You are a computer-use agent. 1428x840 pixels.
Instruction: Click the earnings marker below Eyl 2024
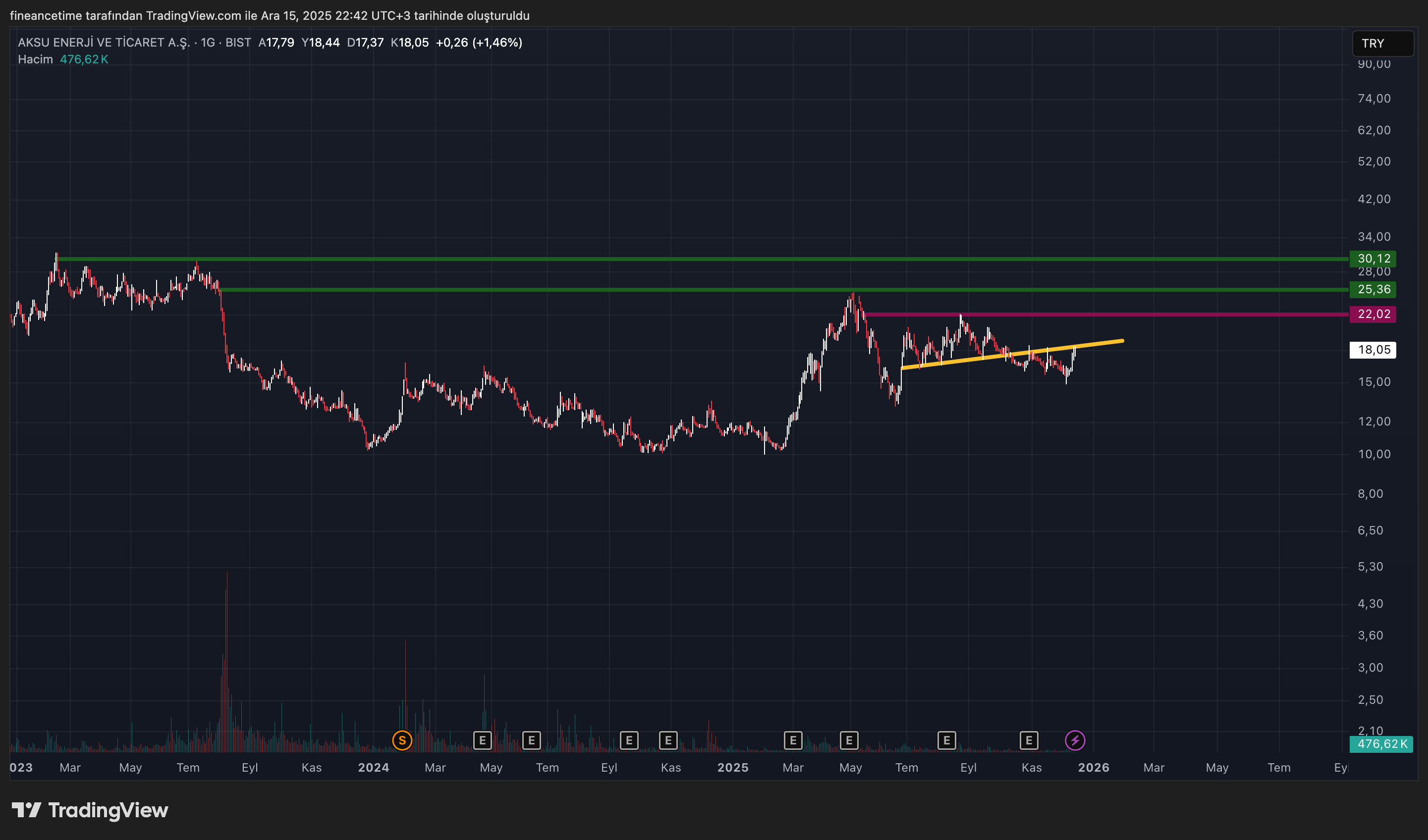click(628, 740)
